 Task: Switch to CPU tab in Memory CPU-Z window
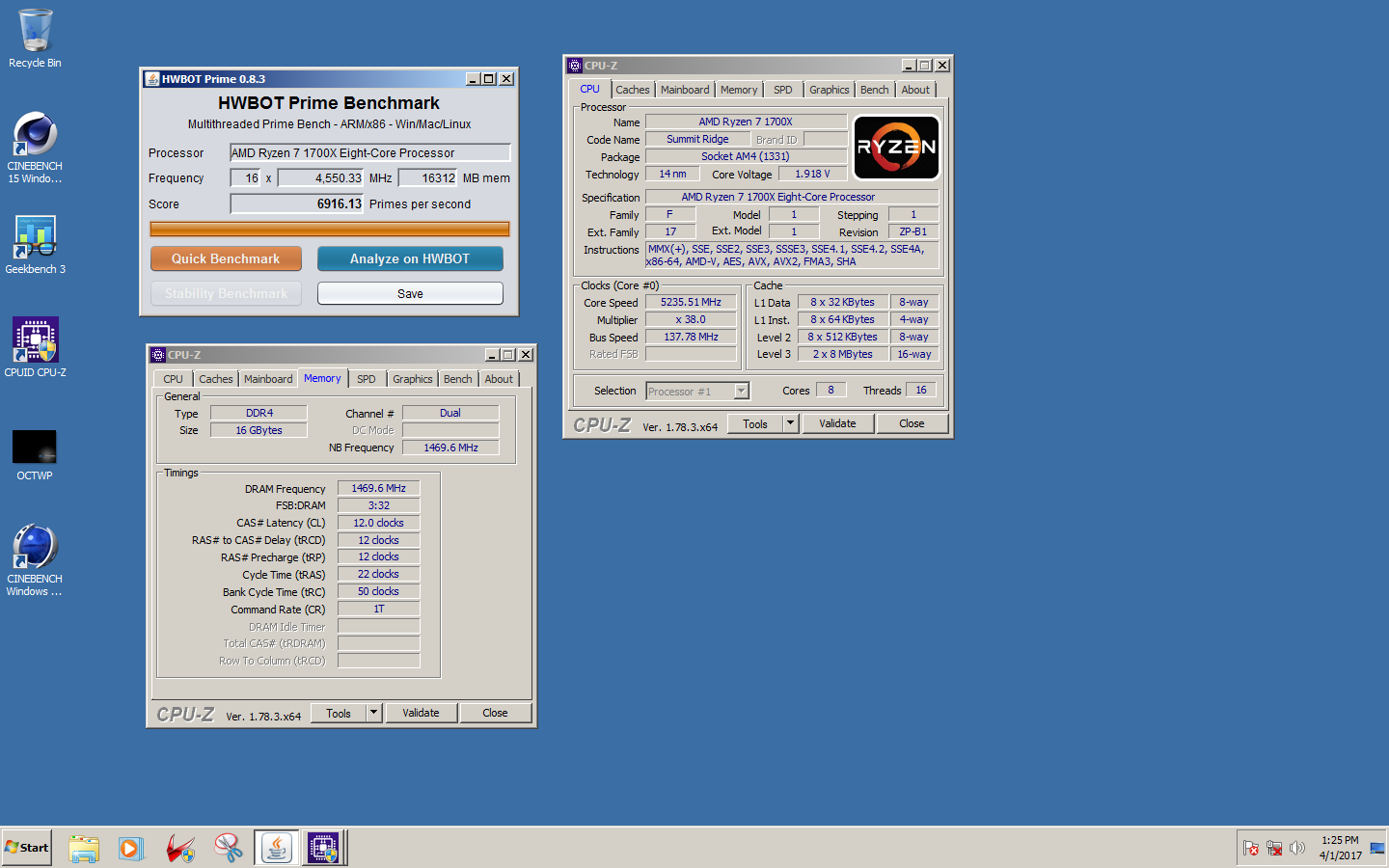[x=173, y=379]
